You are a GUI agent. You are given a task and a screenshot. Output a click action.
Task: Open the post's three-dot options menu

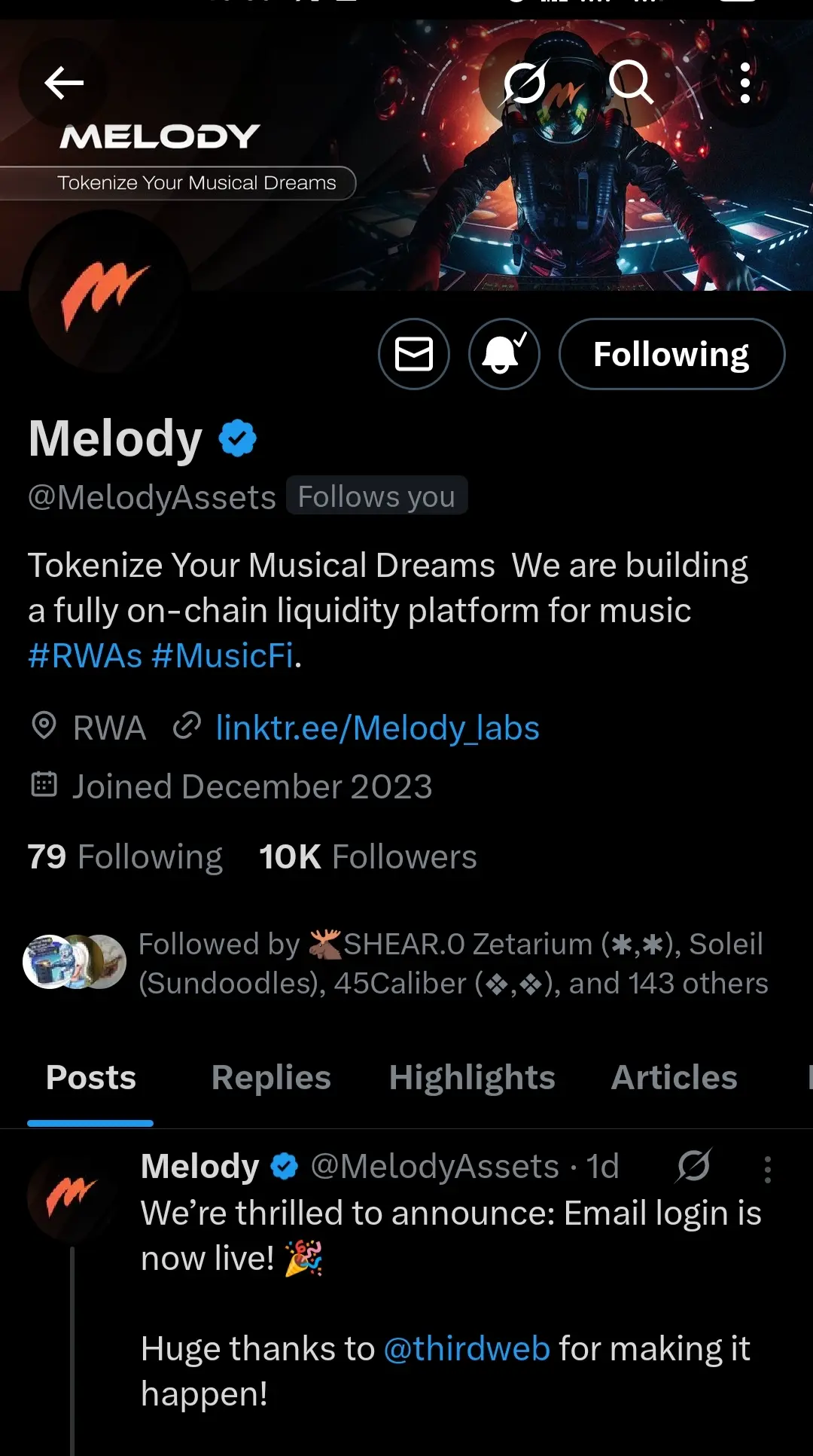(767, 1169)
